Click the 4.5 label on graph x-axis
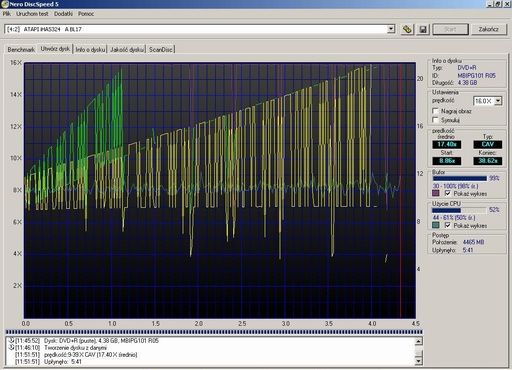Viewport: 512px width, 370px height. click(x=416, y=324)
